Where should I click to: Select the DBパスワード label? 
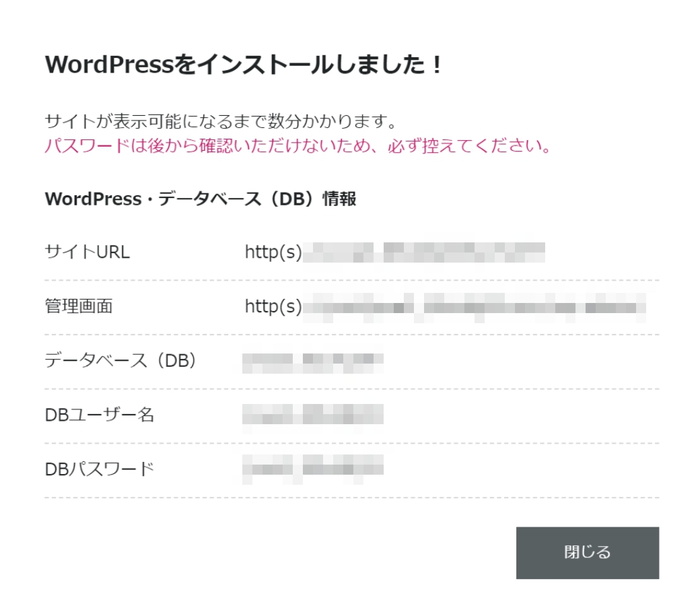pyautogui.click(x=99, y=469)
